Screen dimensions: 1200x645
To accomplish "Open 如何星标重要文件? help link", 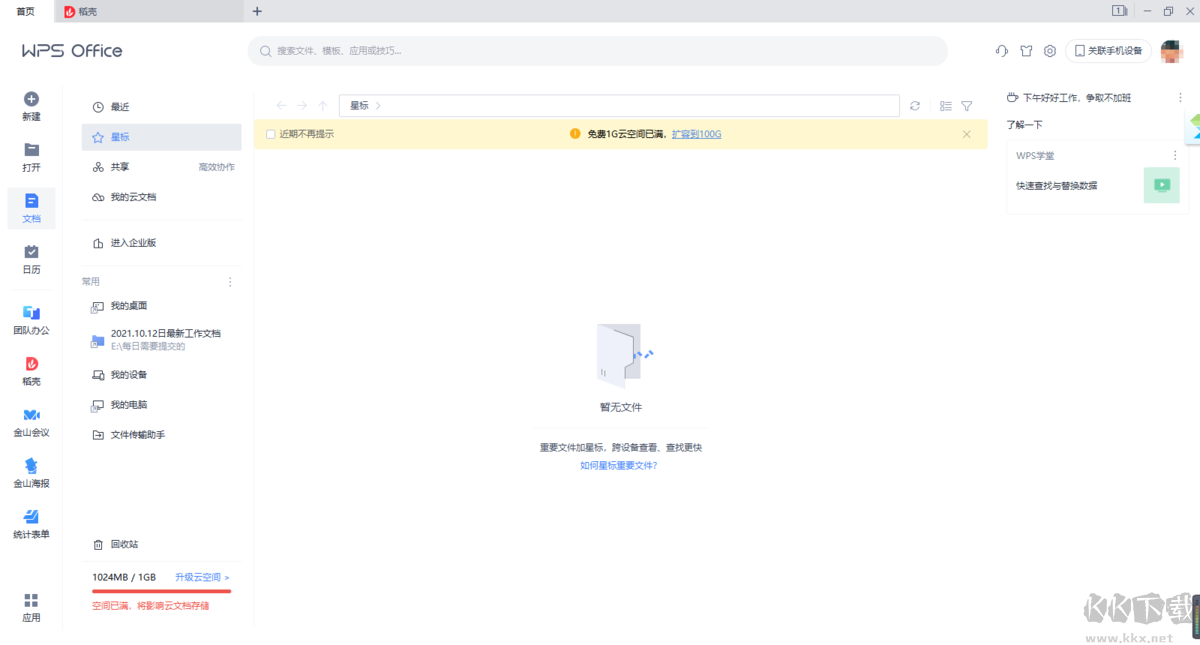I will 620,466.
